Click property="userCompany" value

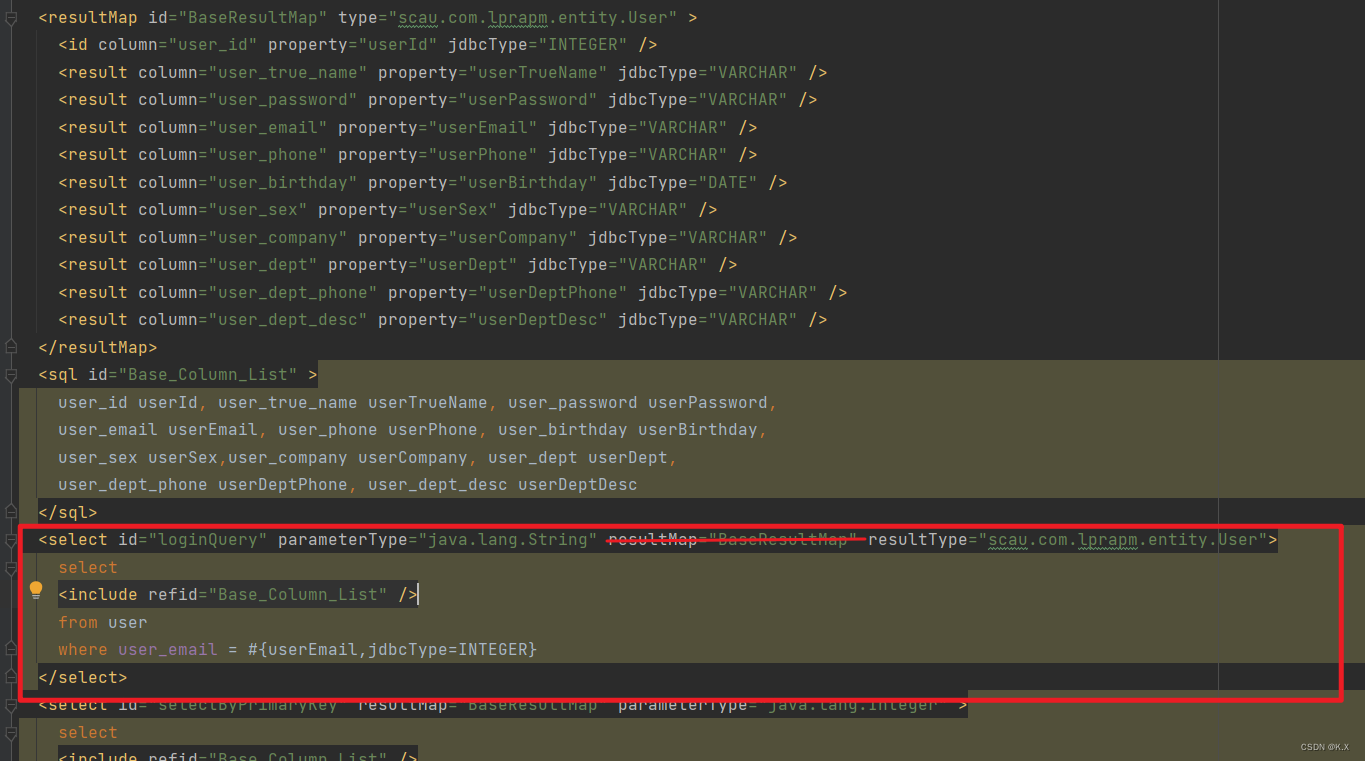468,237
